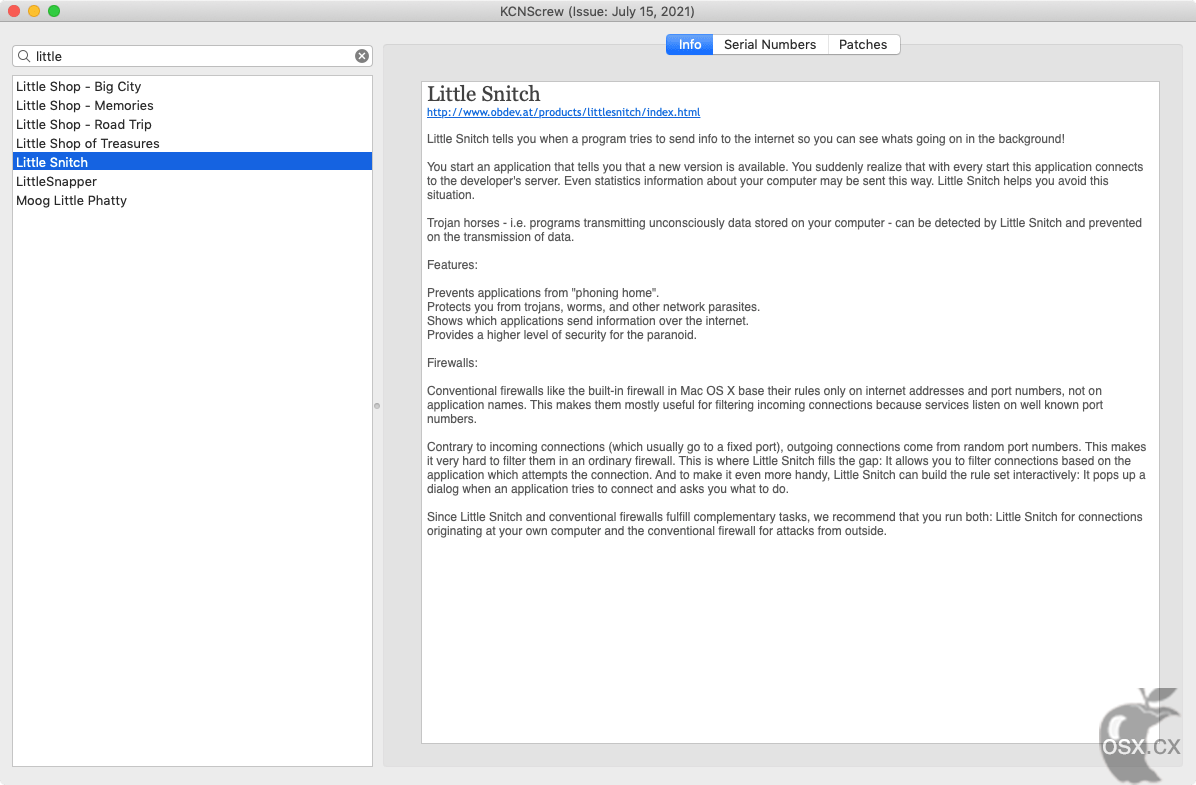Zoom the KCNScrew window with green button
The image size is (1196, 785).
tap(53, 11)
